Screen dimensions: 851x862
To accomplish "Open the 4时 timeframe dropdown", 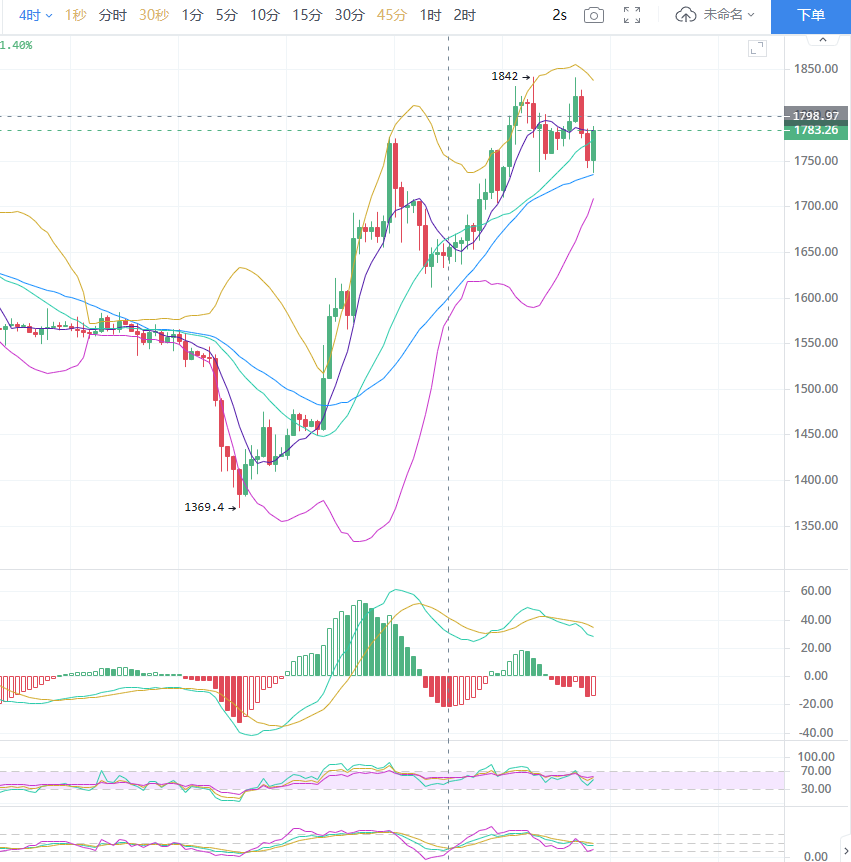I will tap(36, 15).
